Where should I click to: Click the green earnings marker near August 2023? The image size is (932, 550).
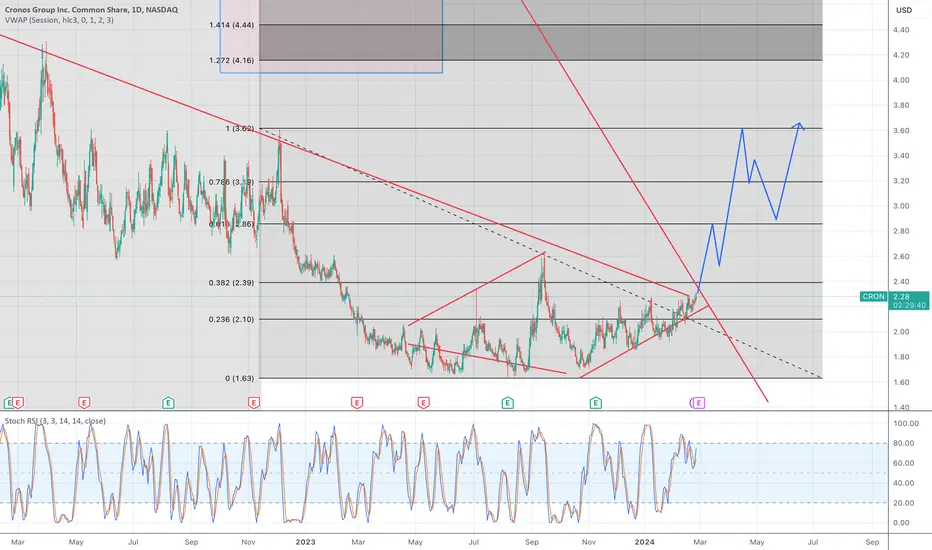click(x=508, y=403)
